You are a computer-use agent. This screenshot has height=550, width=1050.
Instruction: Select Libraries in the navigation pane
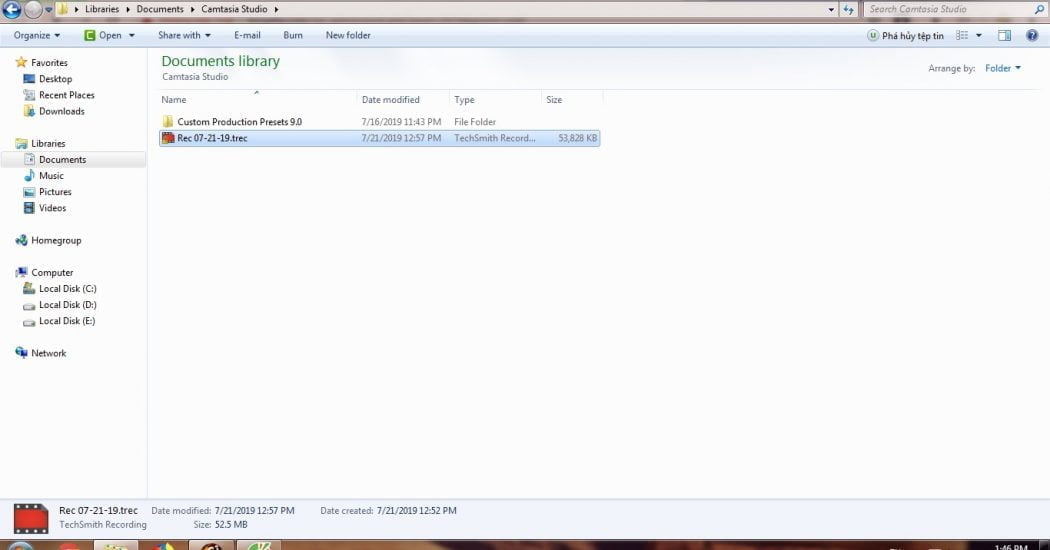[x=48, y=143]
